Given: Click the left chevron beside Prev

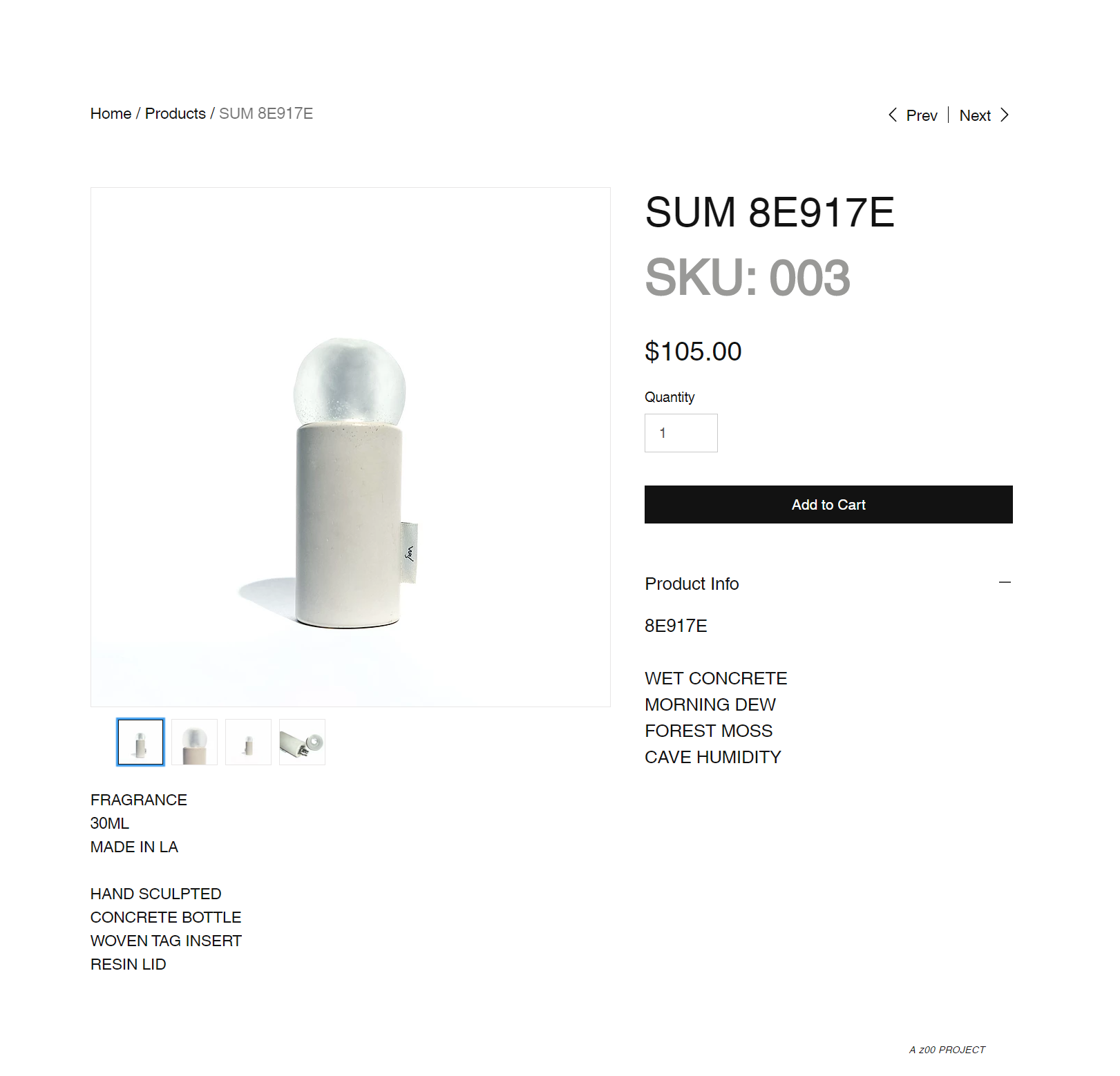Looking at the screenshot, I should (x=893, y=115).
